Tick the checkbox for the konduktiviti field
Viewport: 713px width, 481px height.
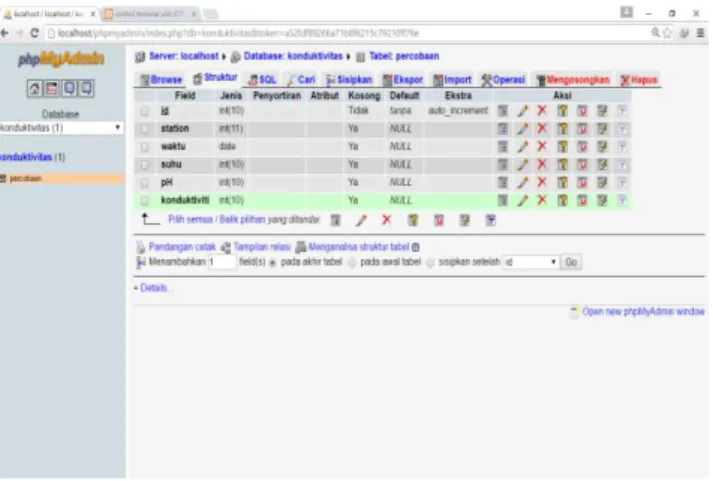145,200
